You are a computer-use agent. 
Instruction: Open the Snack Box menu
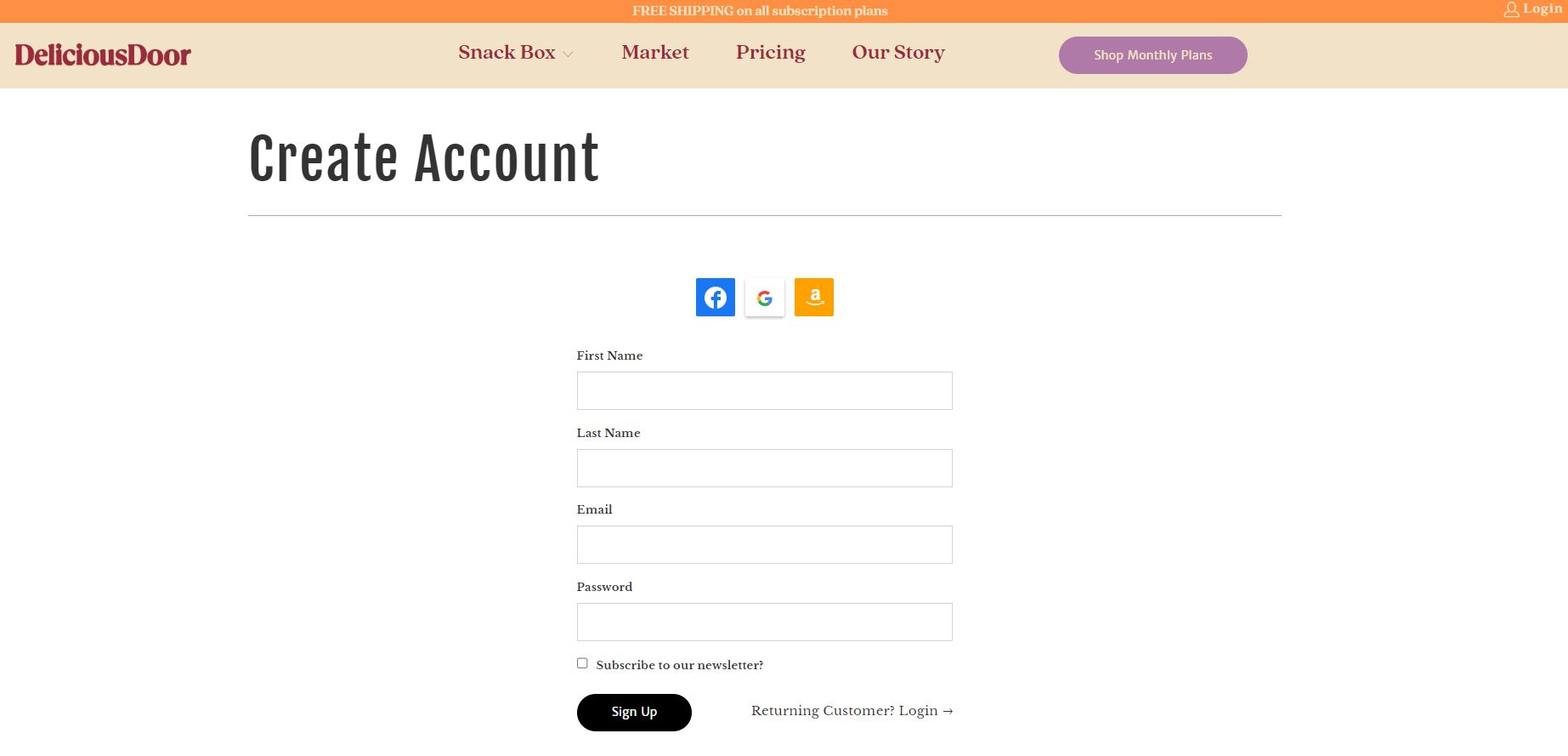click(x=507, y=53)
